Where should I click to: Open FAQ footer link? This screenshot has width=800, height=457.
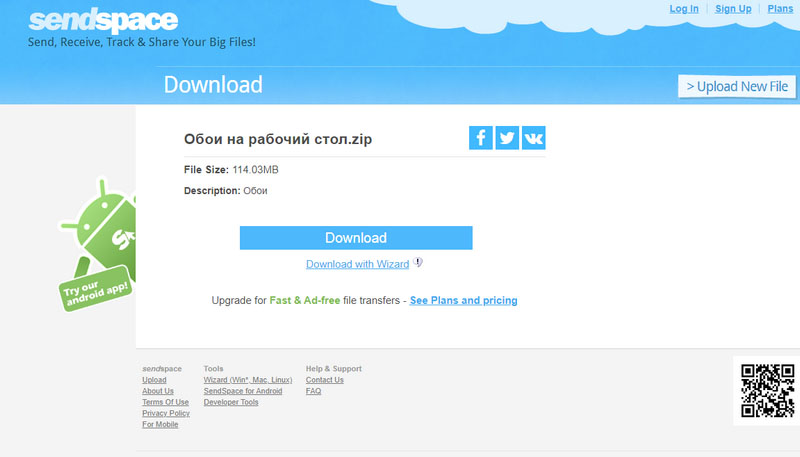(x=313, y=391)
